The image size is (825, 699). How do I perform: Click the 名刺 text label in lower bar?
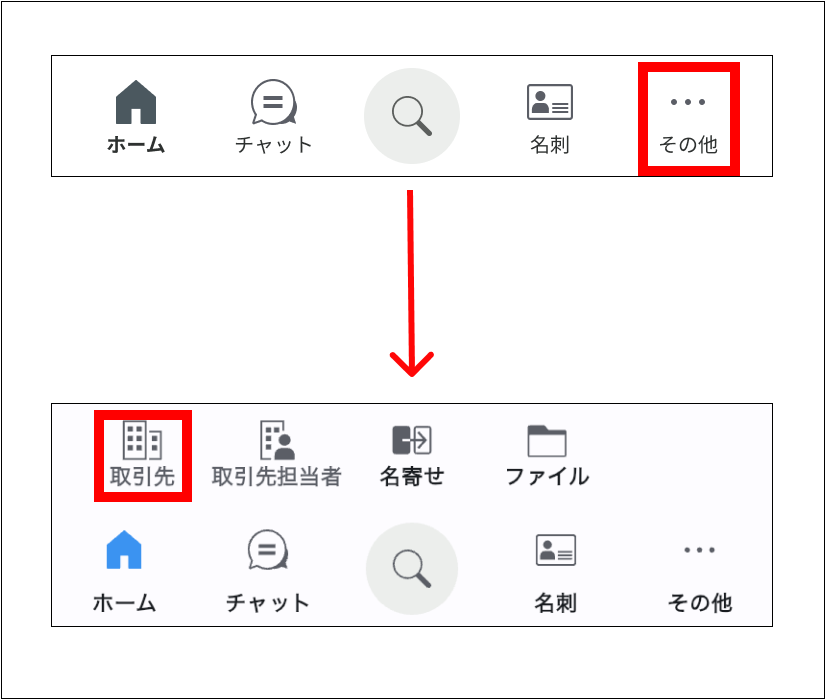(x=556, y=603)
